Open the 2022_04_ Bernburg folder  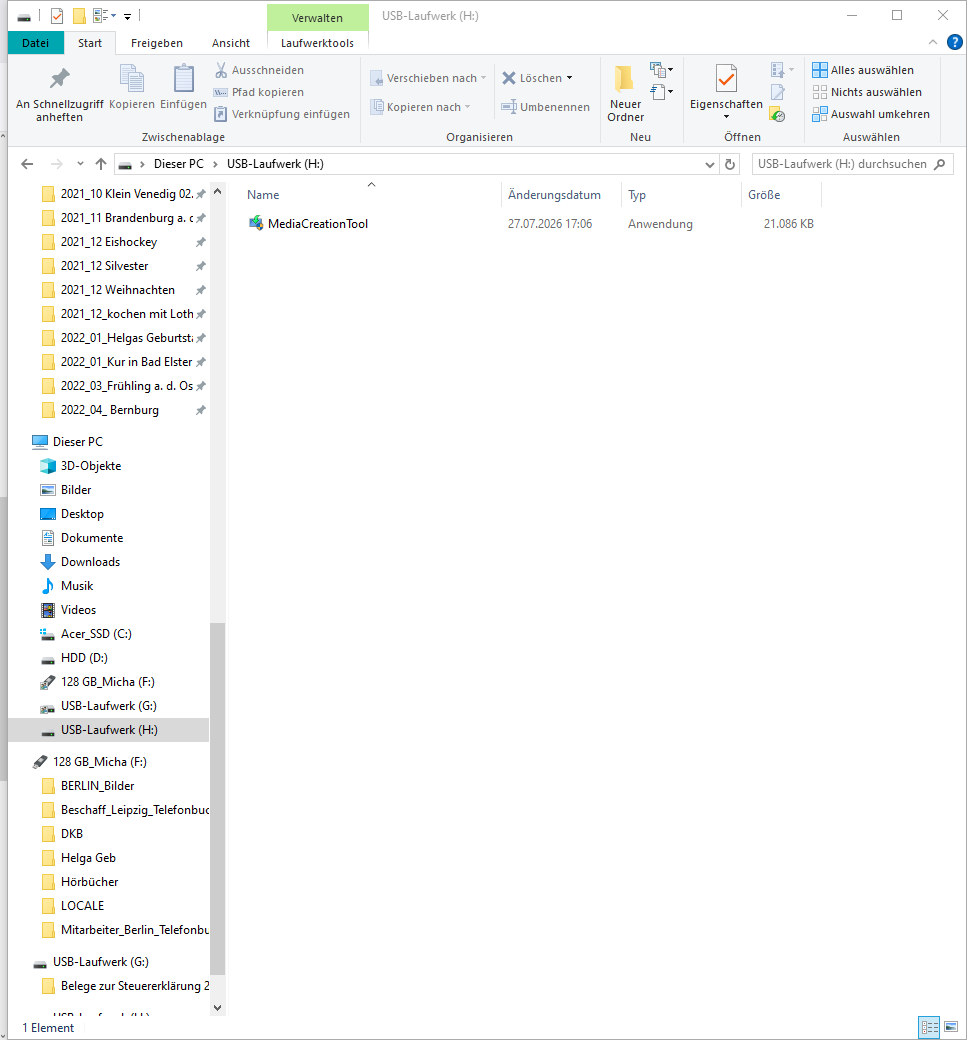(109, 410)
